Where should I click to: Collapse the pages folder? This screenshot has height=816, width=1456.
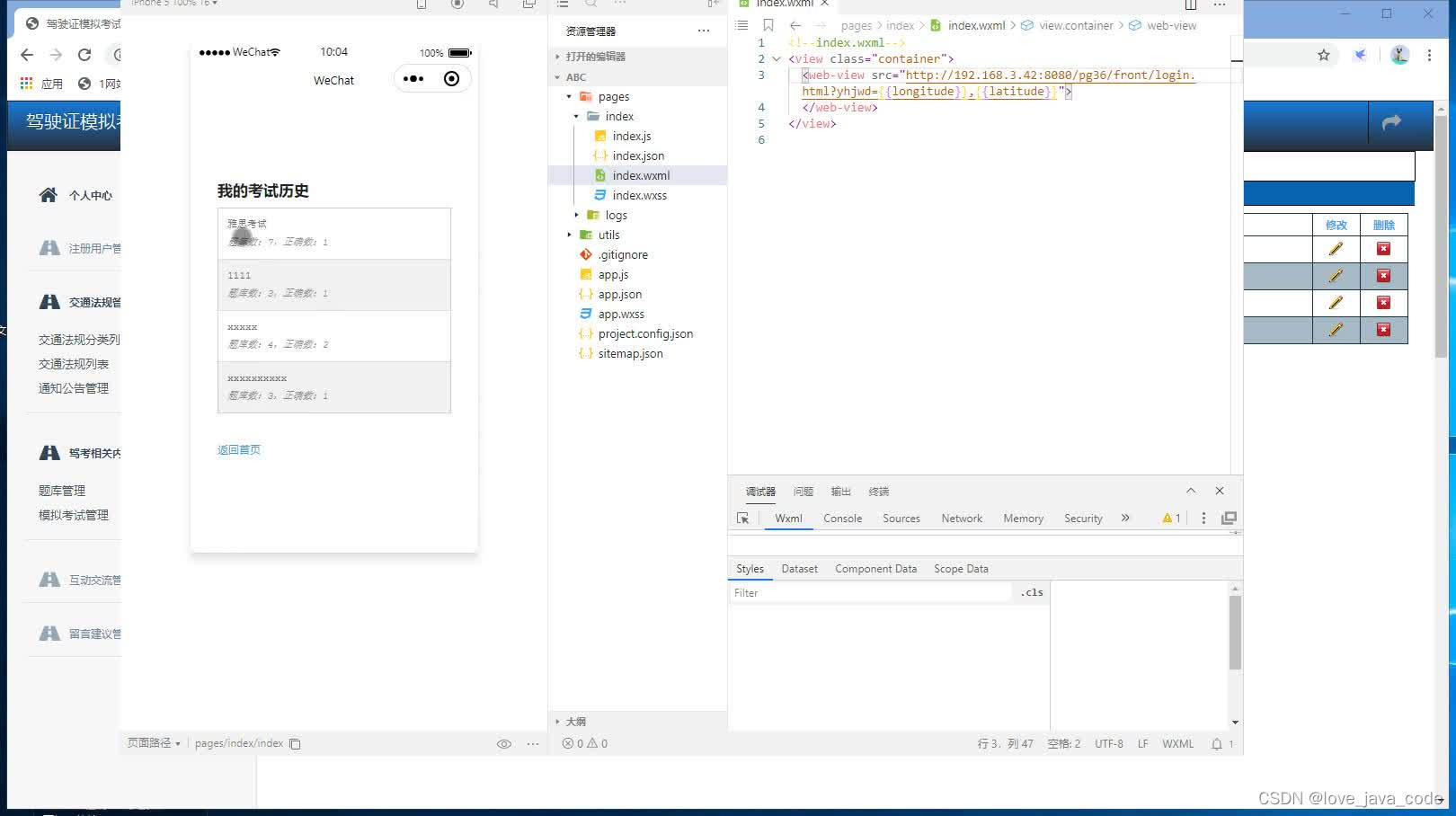[x=569, y=97]
